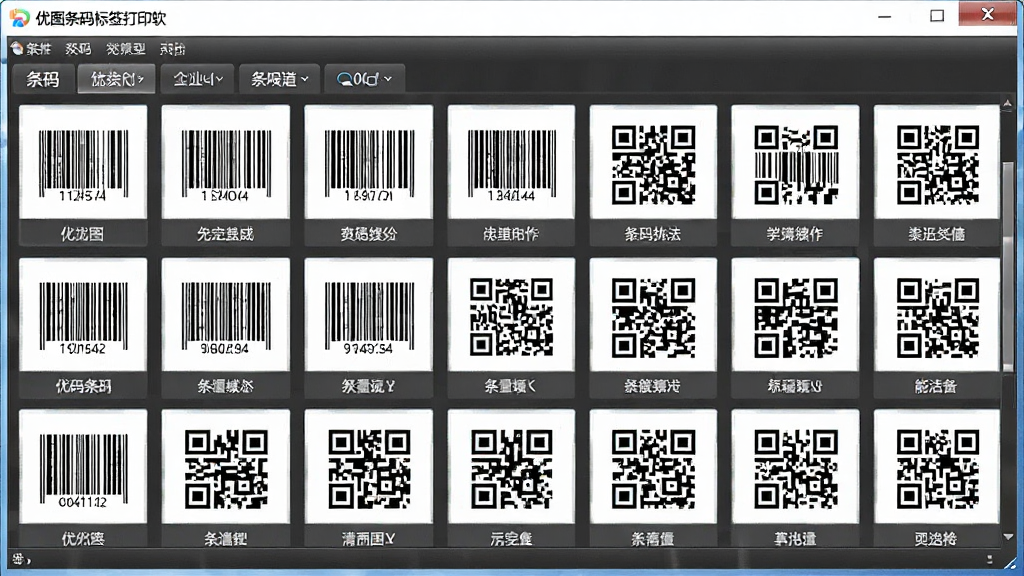Screen dimensions: 1024x576
Task: Select the QR code labeled 示完售
Action: click(x=511, y=479)
